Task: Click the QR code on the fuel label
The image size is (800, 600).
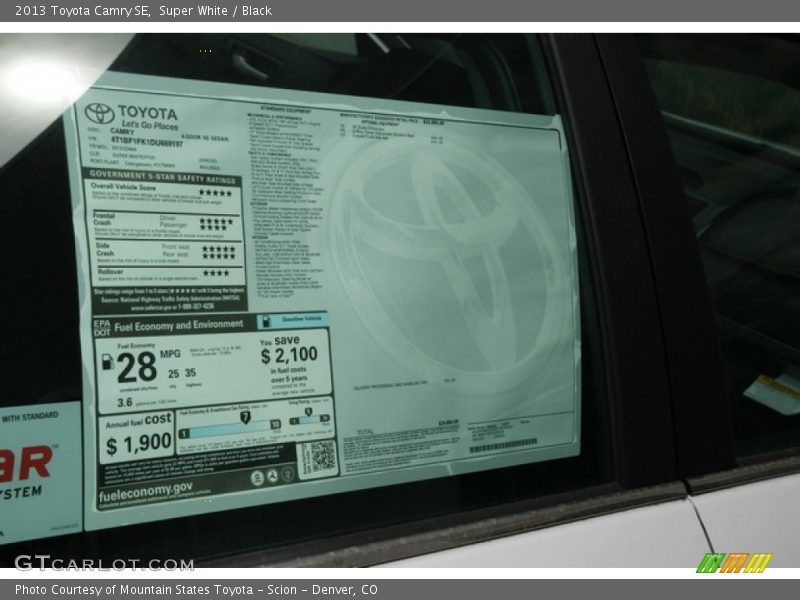Action: (322, 456)
